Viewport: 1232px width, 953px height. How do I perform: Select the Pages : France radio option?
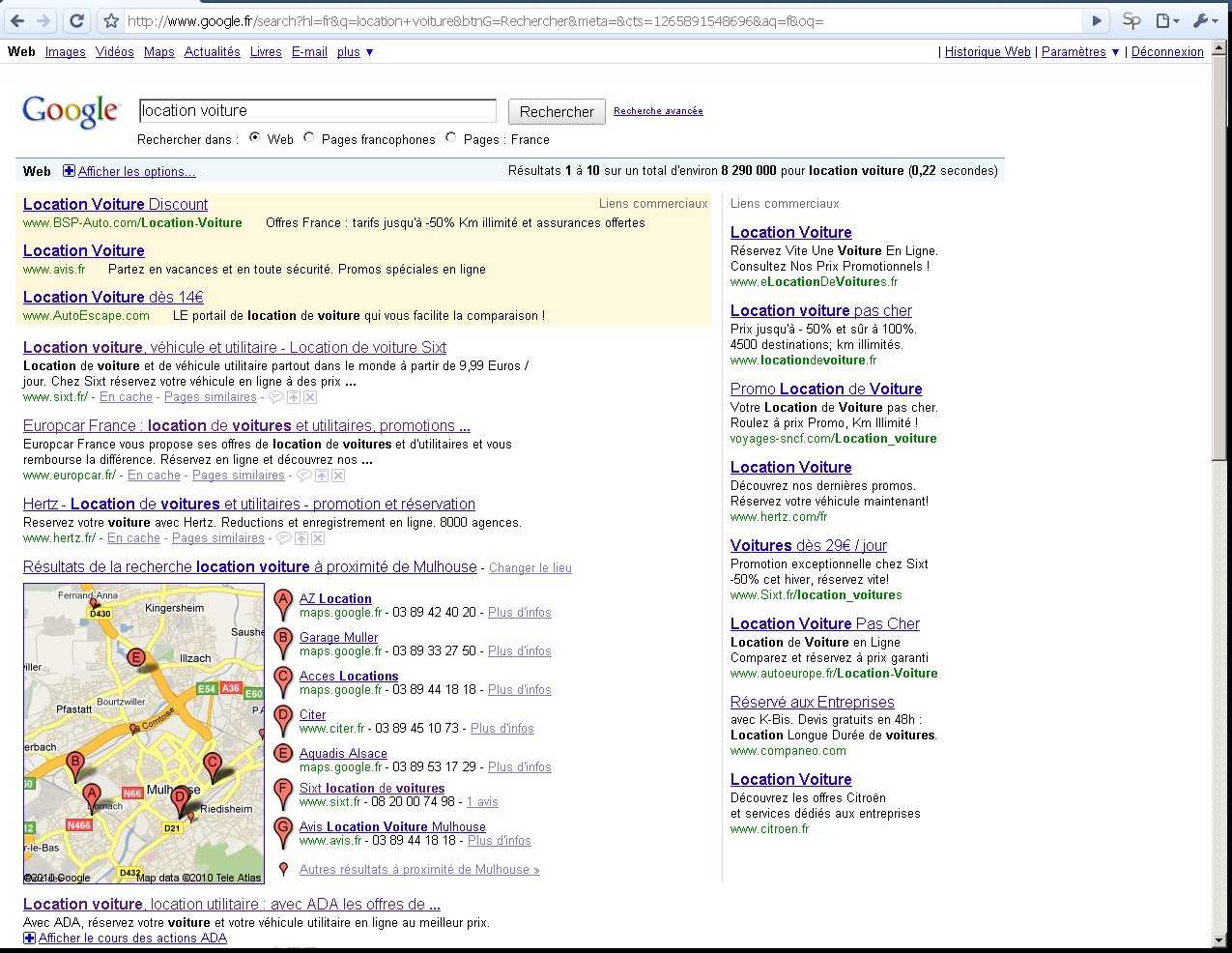click(451, 138)
